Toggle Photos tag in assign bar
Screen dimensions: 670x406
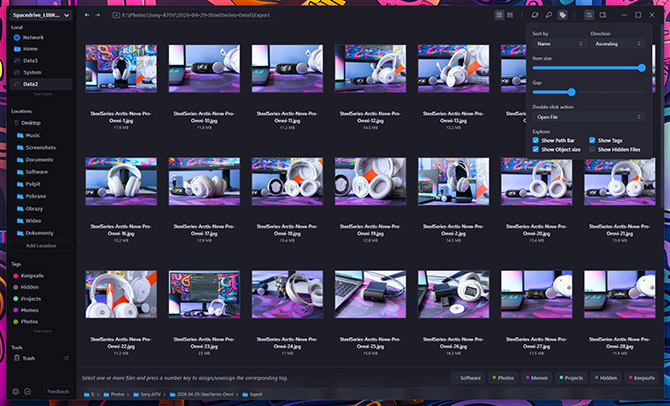pos(503,378)
